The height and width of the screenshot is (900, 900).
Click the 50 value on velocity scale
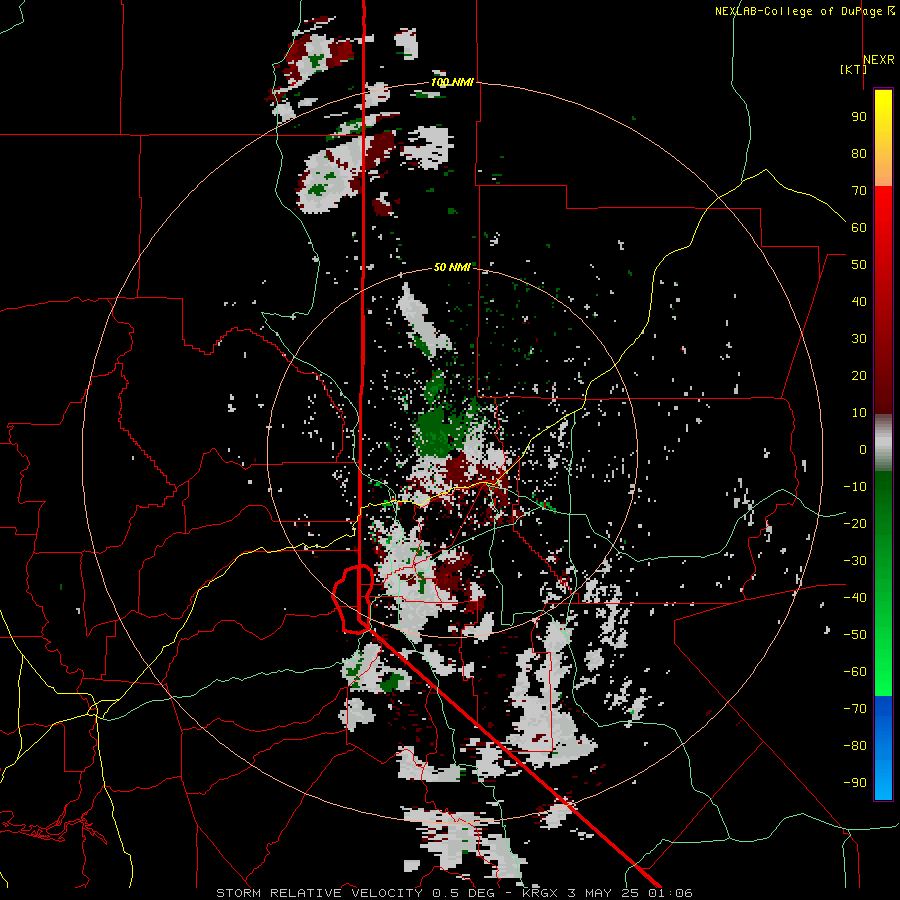(859, 265)
